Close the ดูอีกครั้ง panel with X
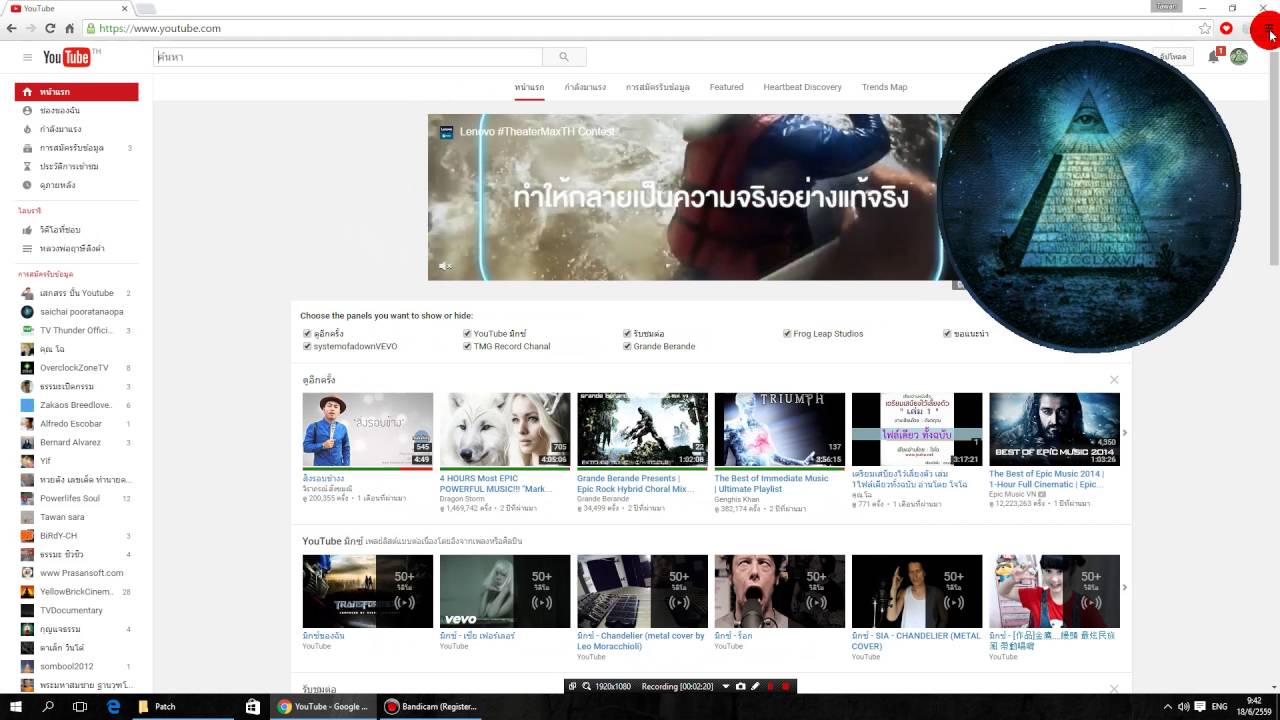This screenshot has width=1280, height=720. click(1114, 380)
